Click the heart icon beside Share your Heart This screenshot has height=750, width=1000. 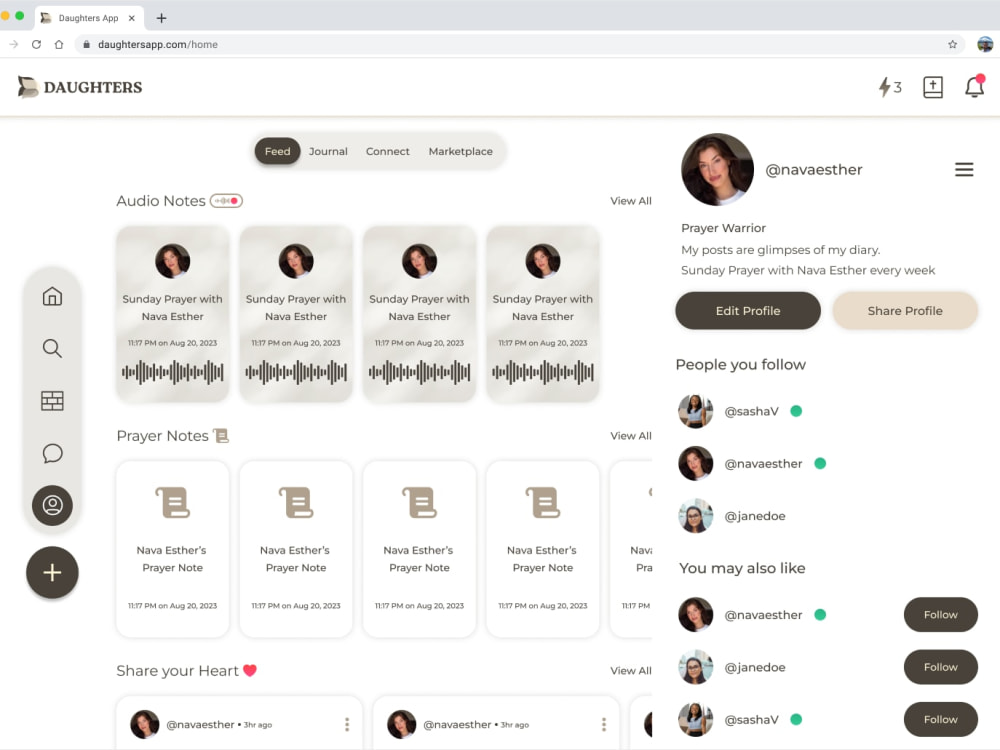coord(250,670)
